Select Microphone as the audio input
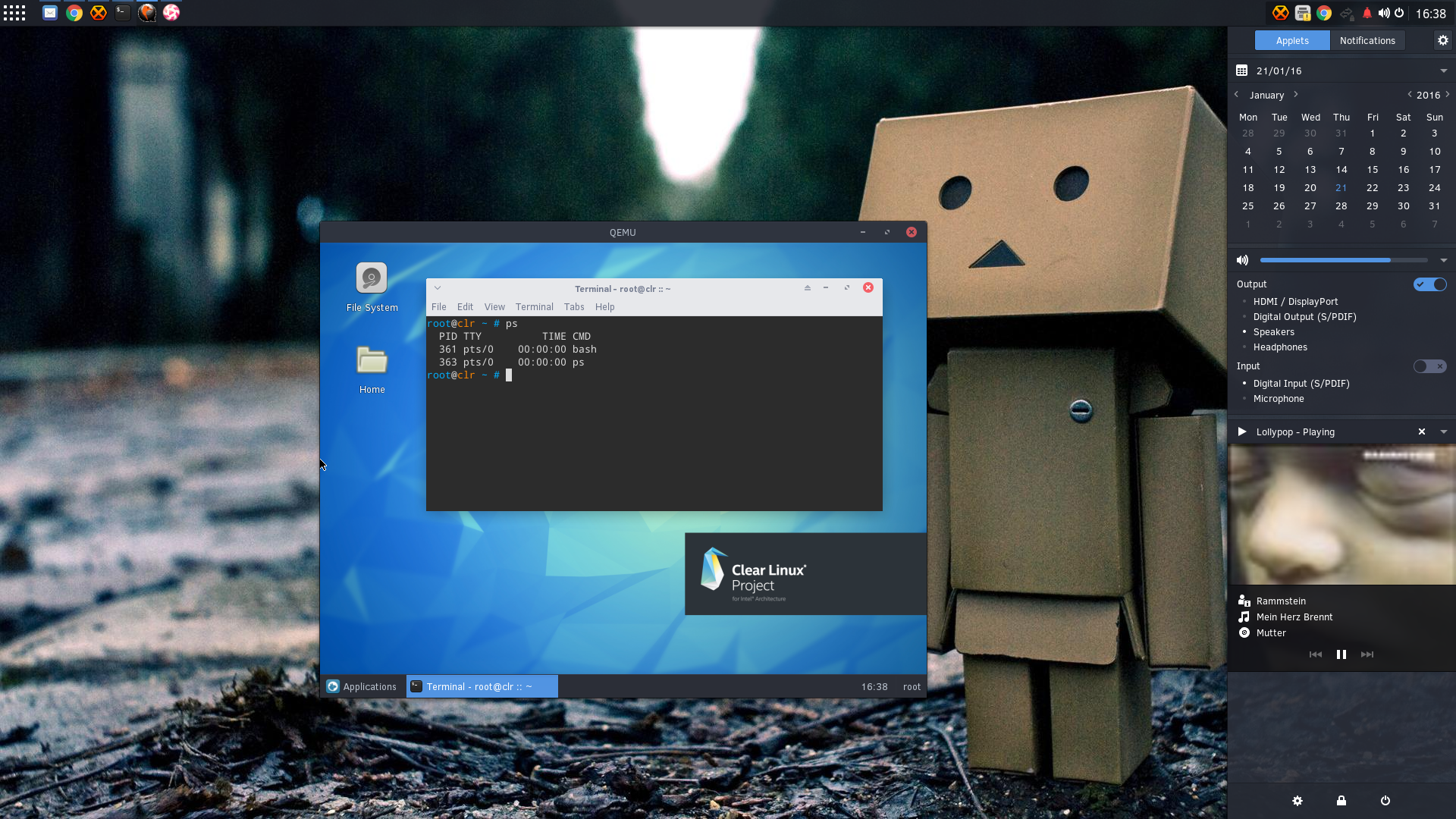The width and height of the screenshot is (1456, 819). pos(1279,399)
